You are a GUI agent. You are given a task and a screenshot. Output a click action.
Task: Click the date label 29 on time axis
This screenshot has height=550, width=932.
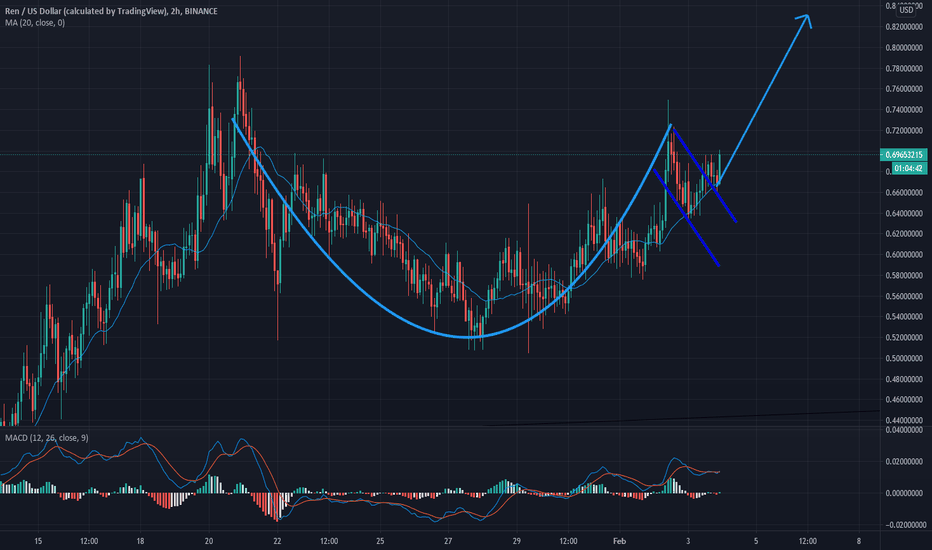(x=517, y=541)
